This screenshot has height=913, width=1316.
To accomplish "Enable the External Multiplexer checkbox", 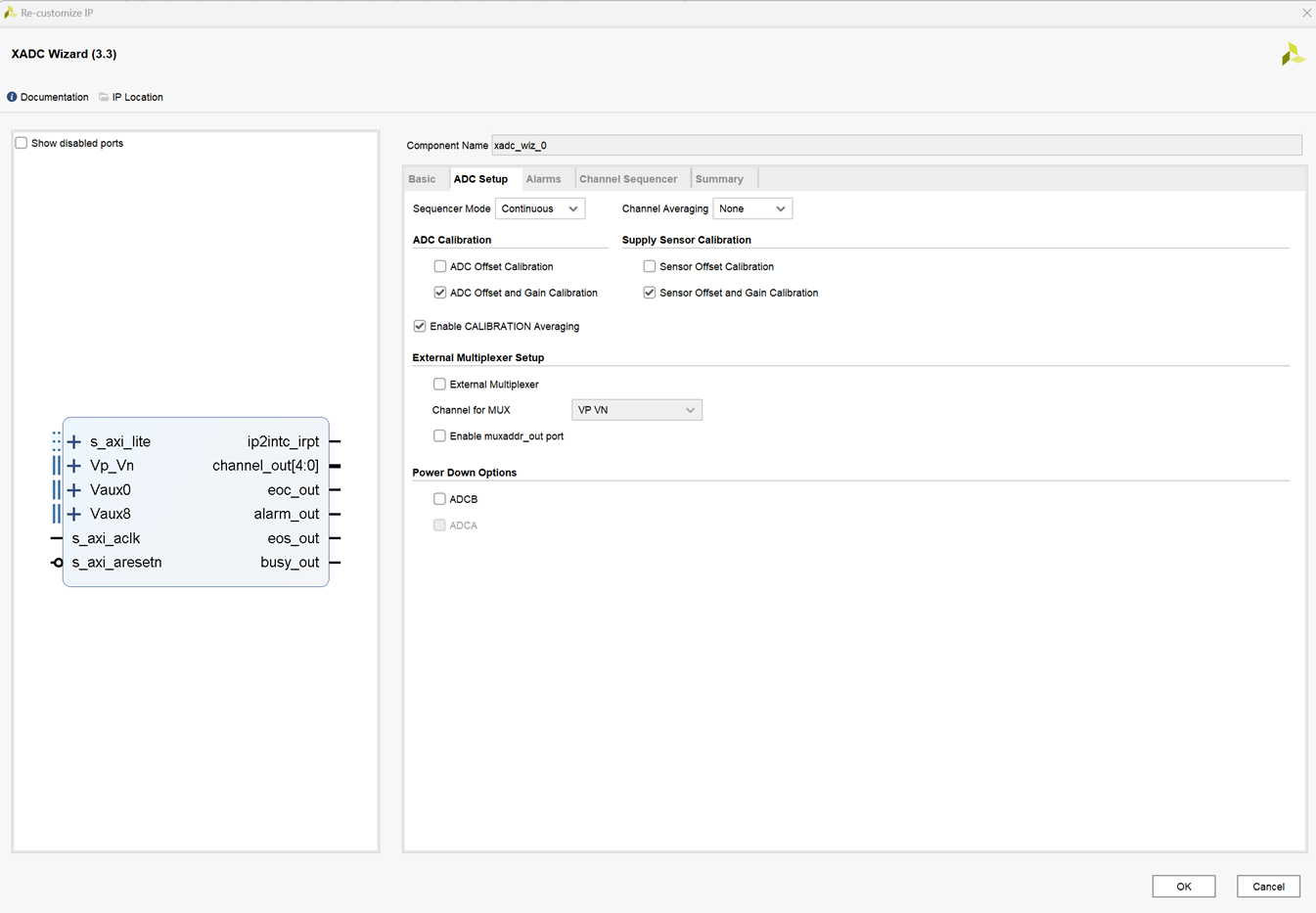I will [440, 385].
